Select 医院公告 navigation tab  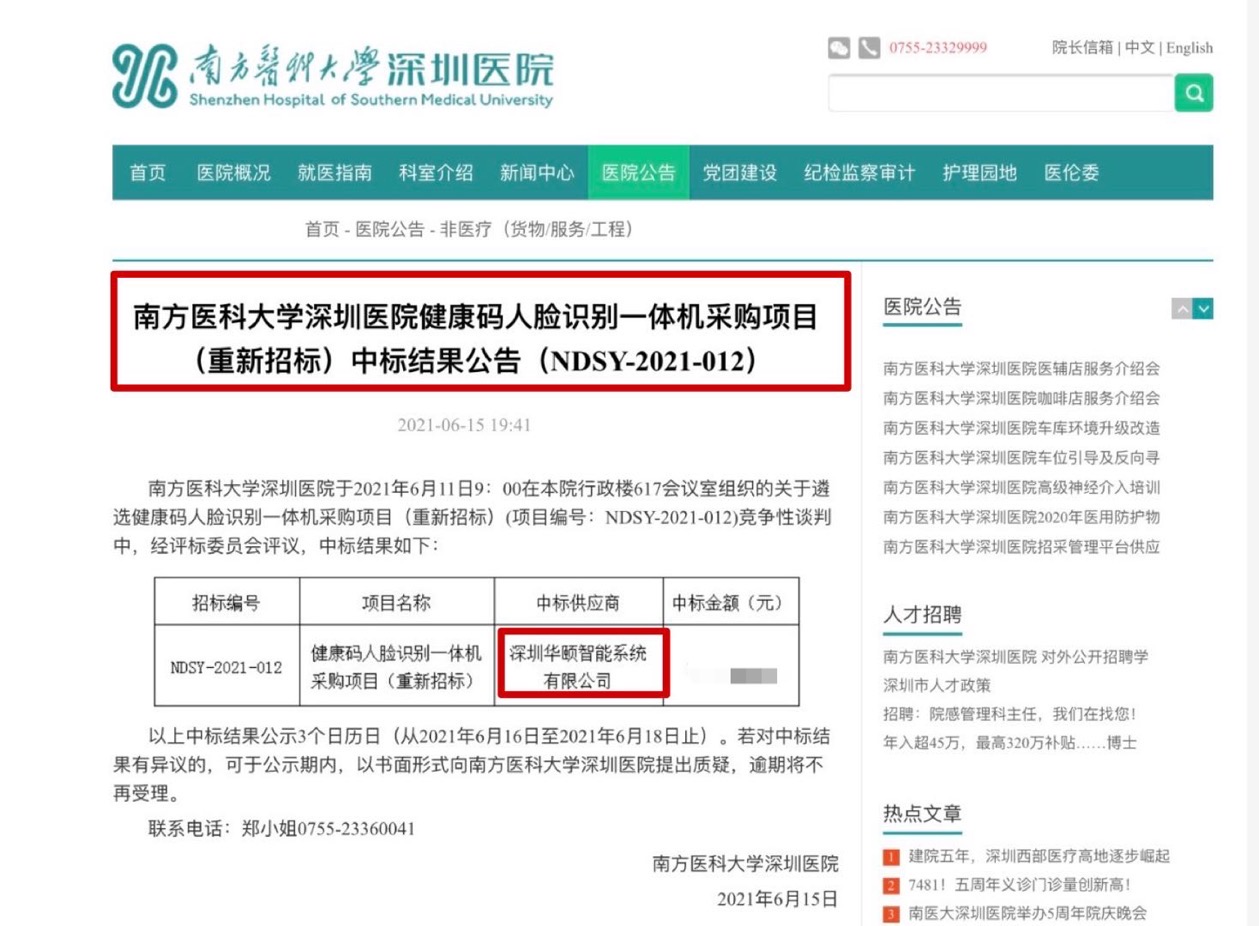(638, 173)
